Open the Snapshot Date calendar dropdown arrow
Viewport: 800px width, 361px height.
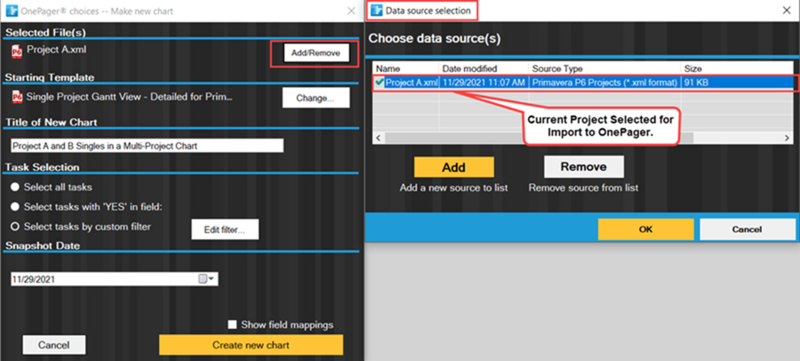(212, 279)
